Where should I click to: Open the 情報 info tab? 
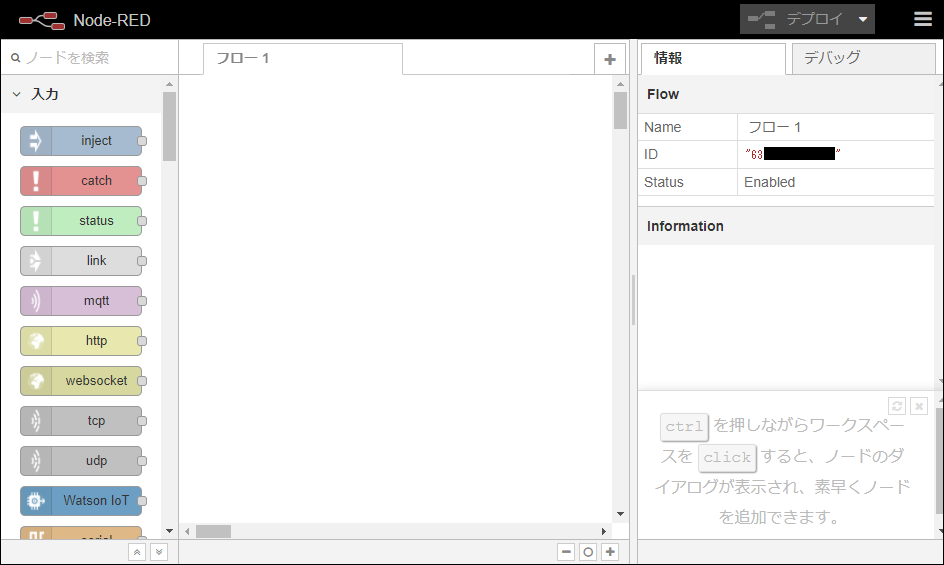pyautogui.click(x=712, y=58)
